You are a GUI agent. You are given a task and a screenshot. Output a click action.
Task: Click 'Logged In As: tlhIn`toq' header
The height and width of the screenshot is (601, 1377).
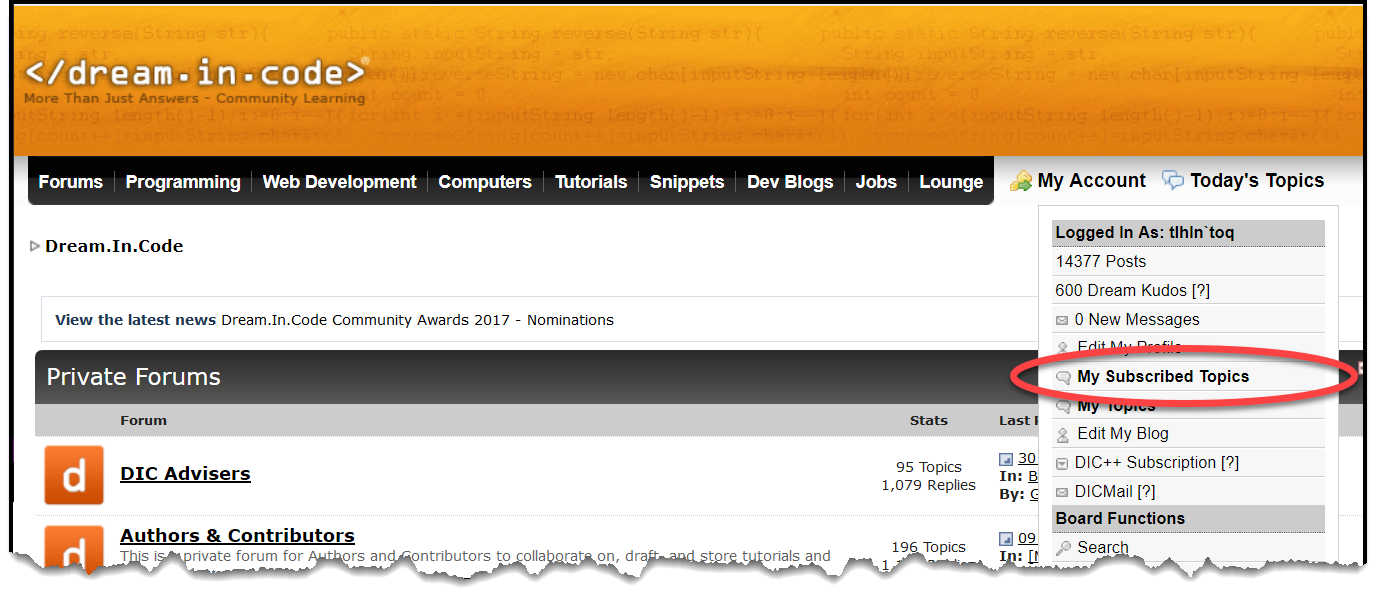1188,233
